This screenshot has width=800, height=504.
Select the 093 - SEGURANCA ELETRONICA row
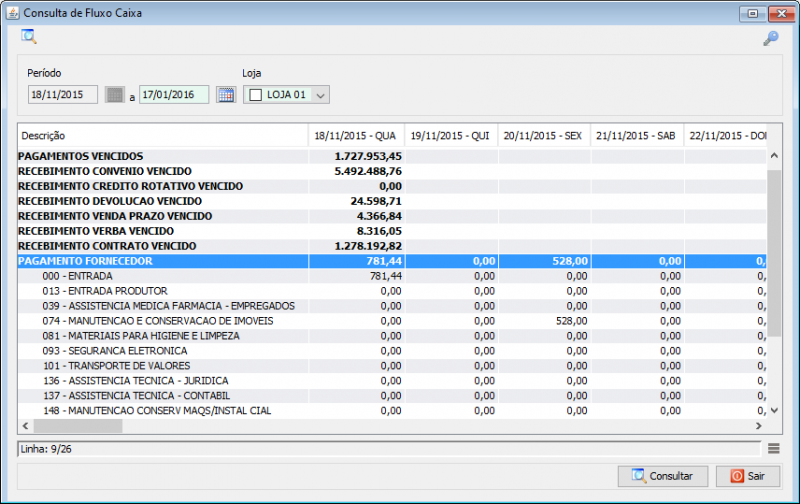pos(392,350)
